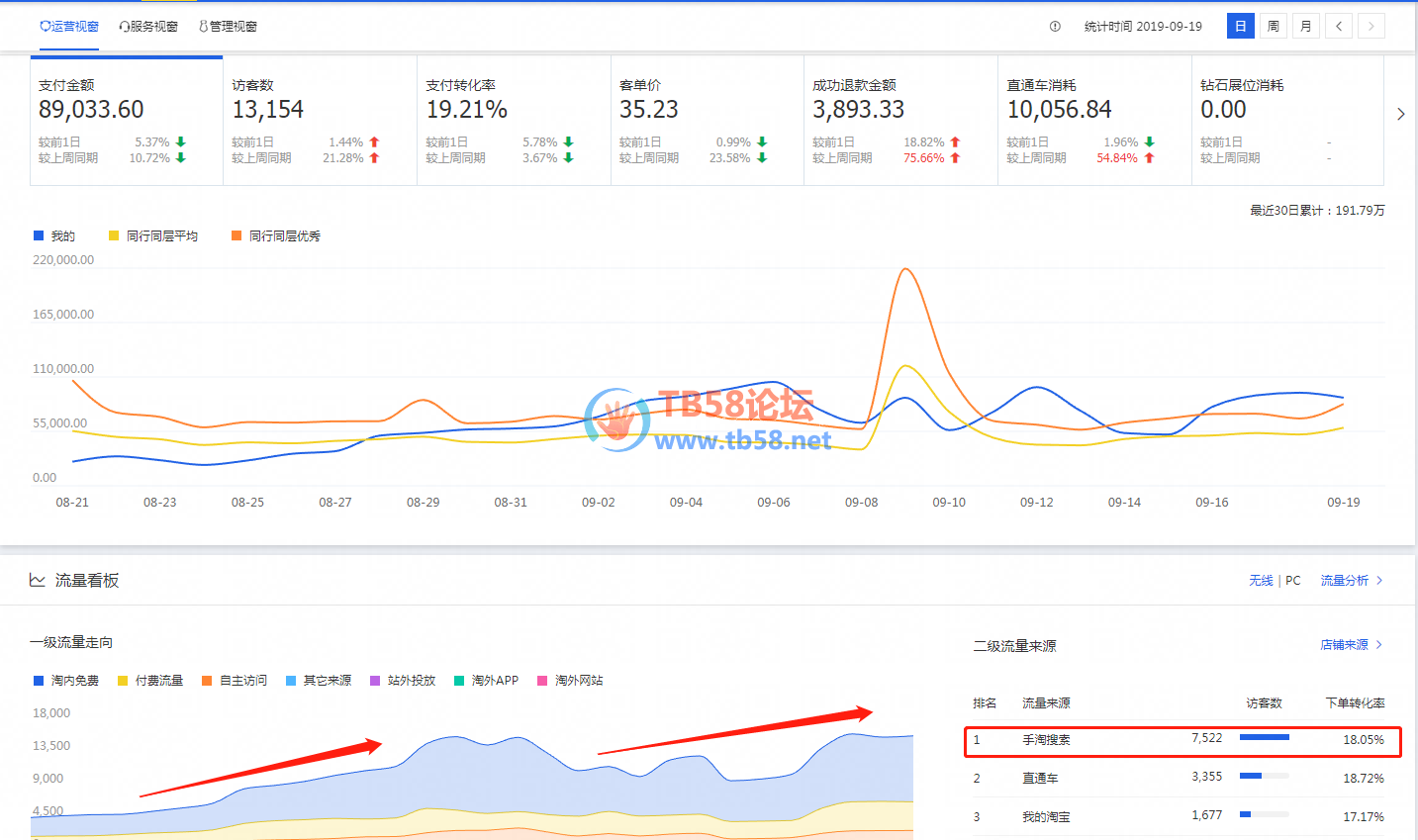Select 成功退款金额 metric card
The image size is (1418, 840).
900,121
